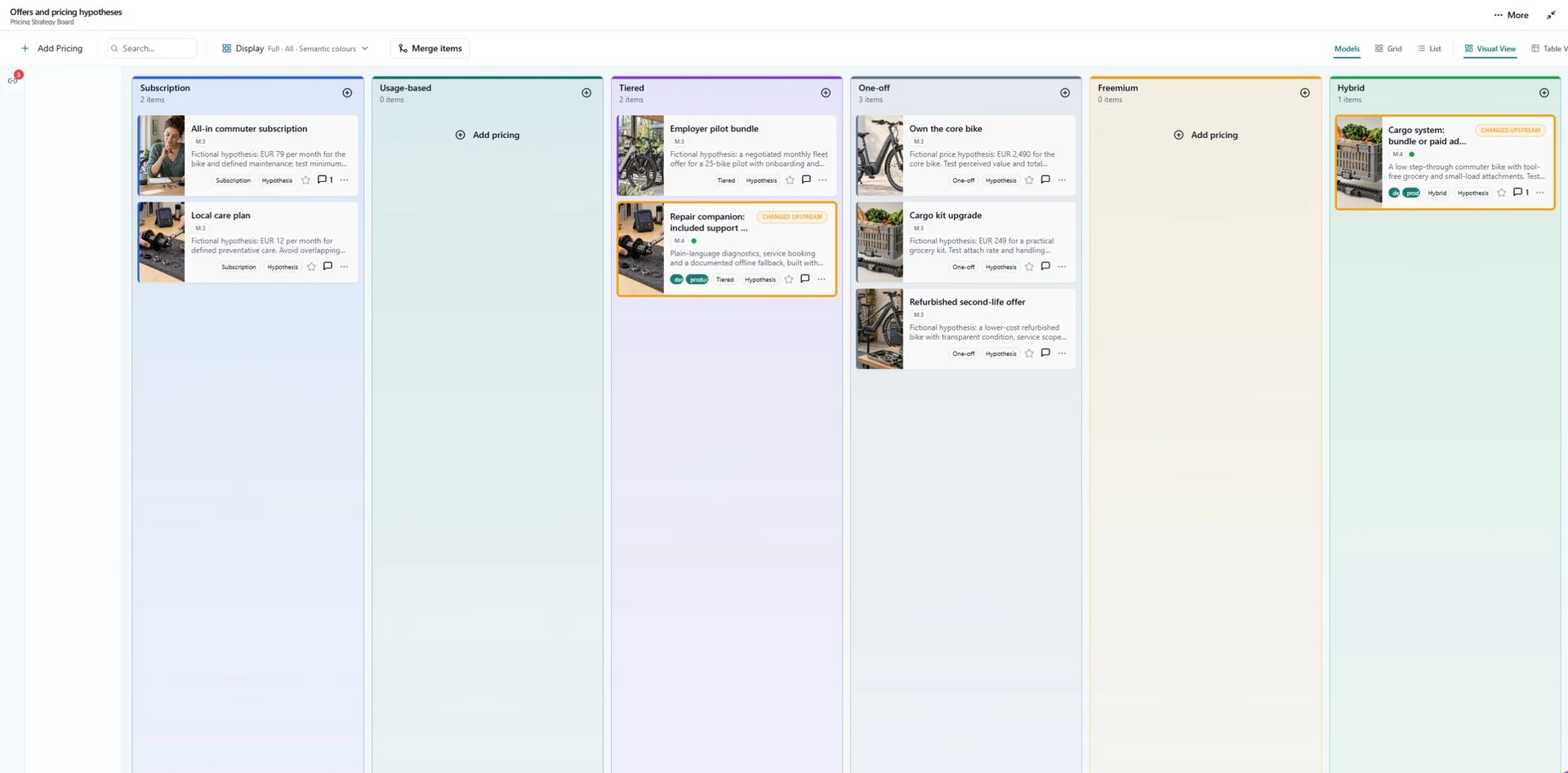Click plus icon in Tiered column header
Viewport: 1568px width, 773px height.
(826, 93)
